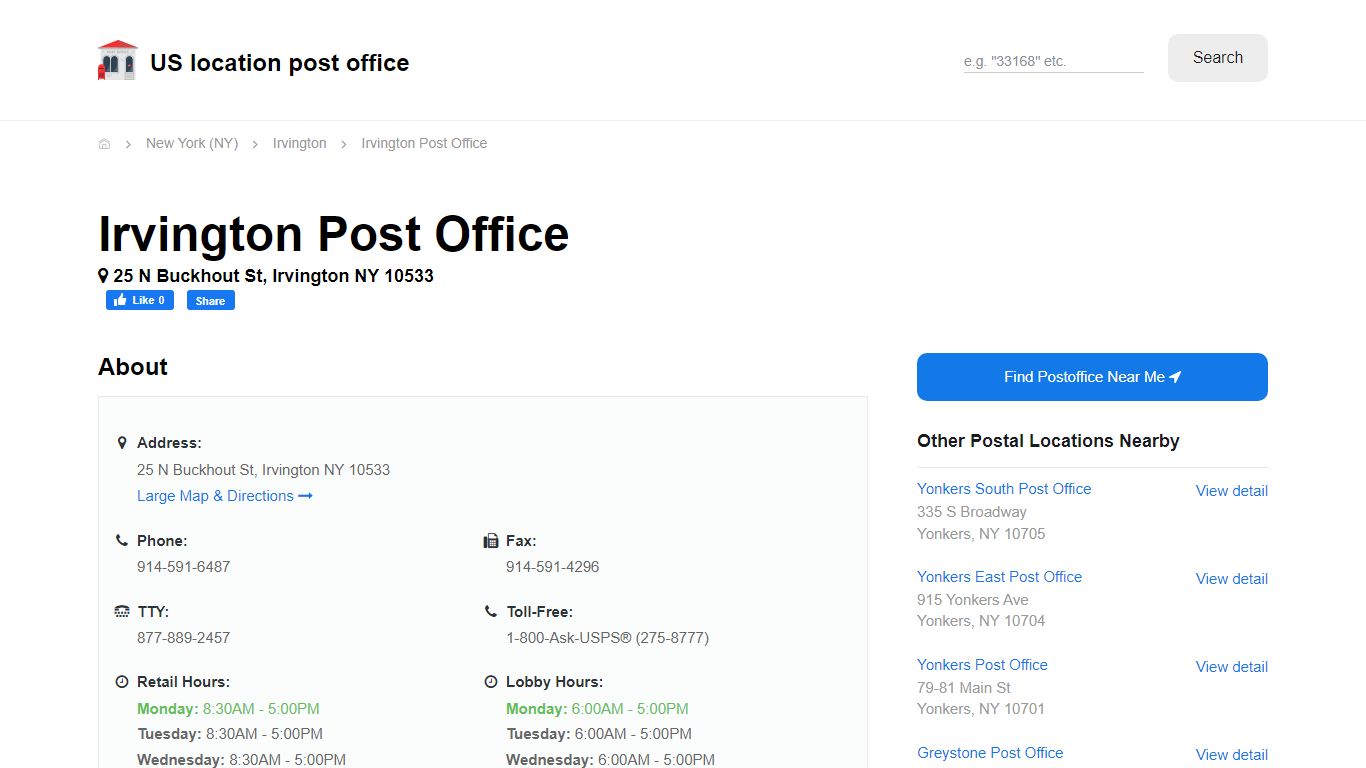Image resolution: width=1366 pixels, height=768 pixels.
Task: Click the Irvington Post Office main heading
Action: pyautogui.click(x=333, y=234)
